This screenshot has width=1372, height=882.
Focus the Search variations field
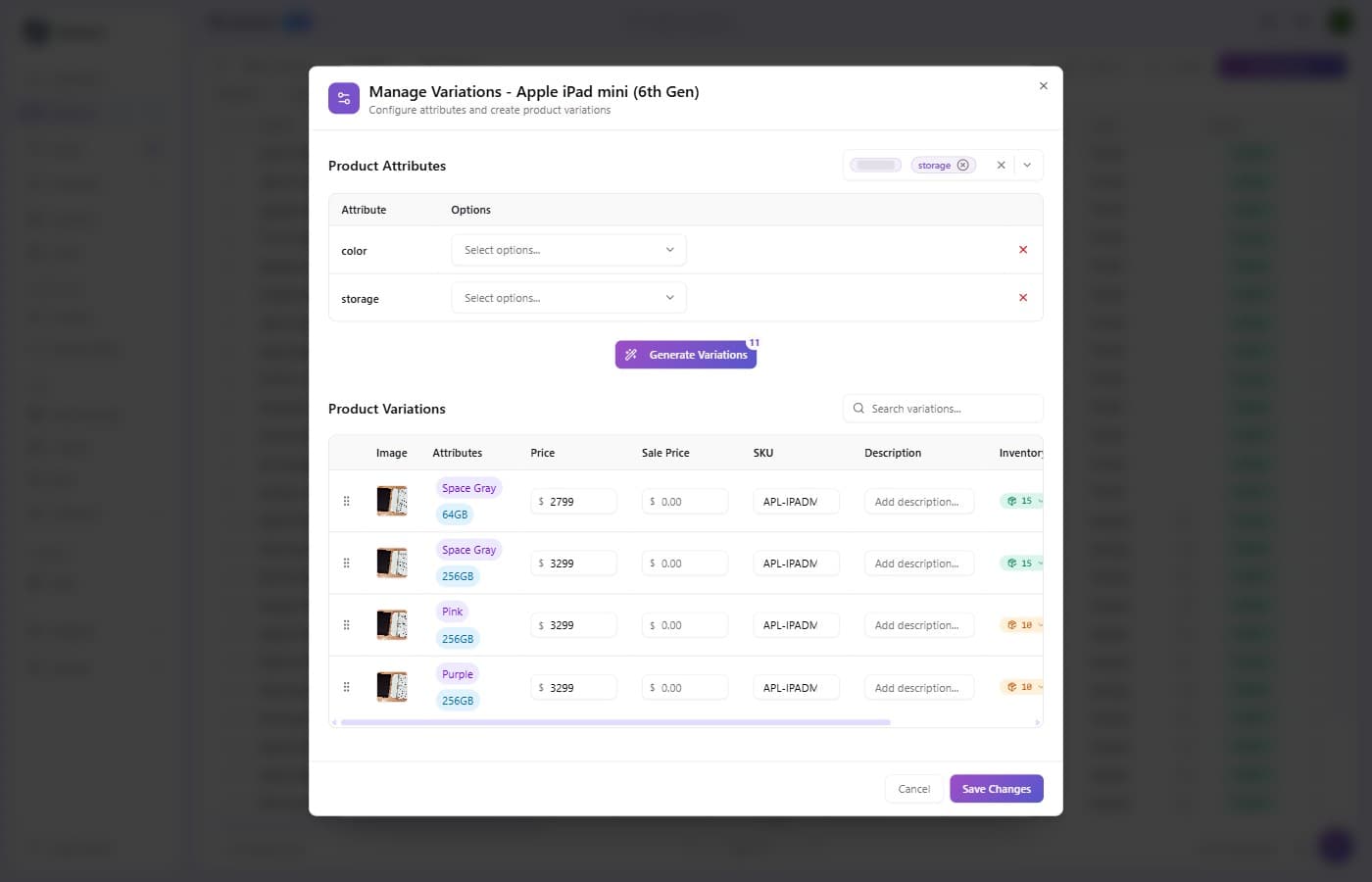pyautogui.click(x=943, y=409)
